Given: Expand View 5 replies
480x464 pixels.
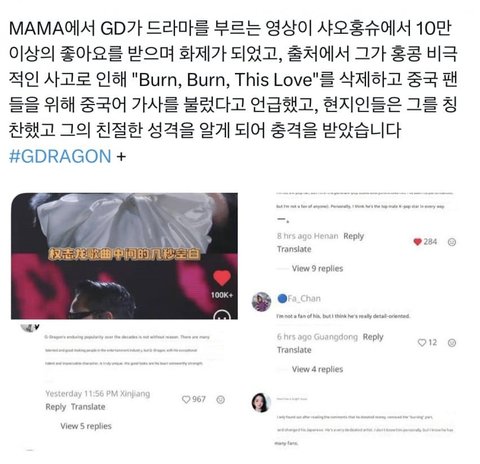Looking at the screenshot, I should pos(86,426).
